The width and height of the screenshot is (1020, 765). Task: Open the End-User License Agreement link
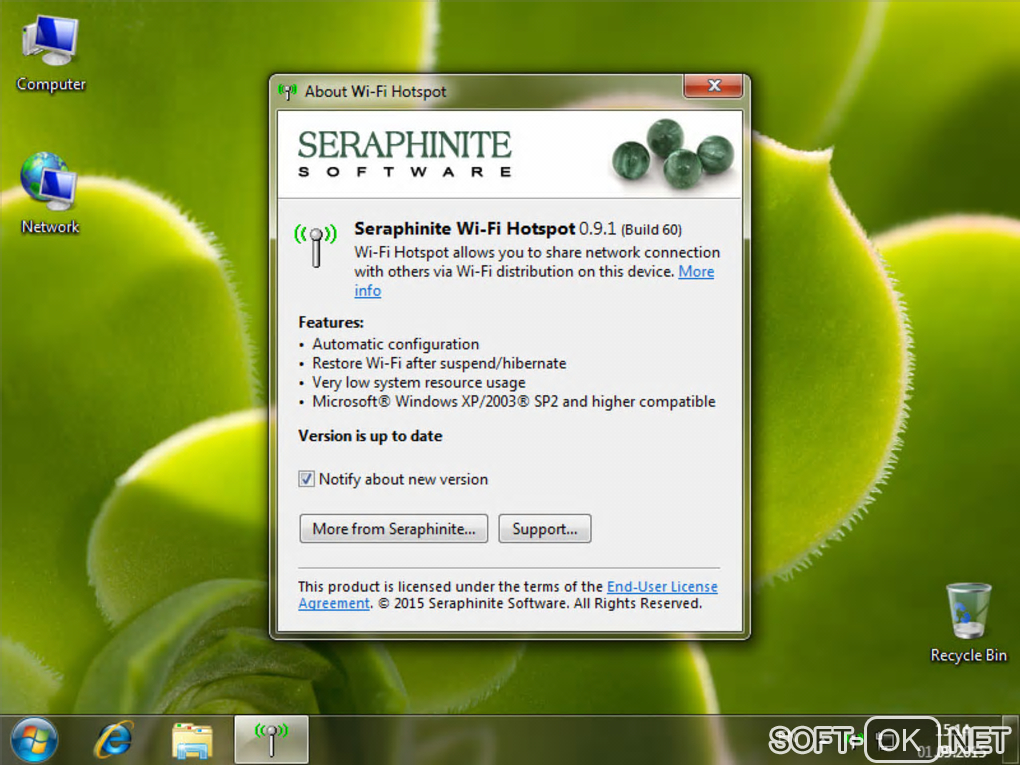click(x=662, y=587)
